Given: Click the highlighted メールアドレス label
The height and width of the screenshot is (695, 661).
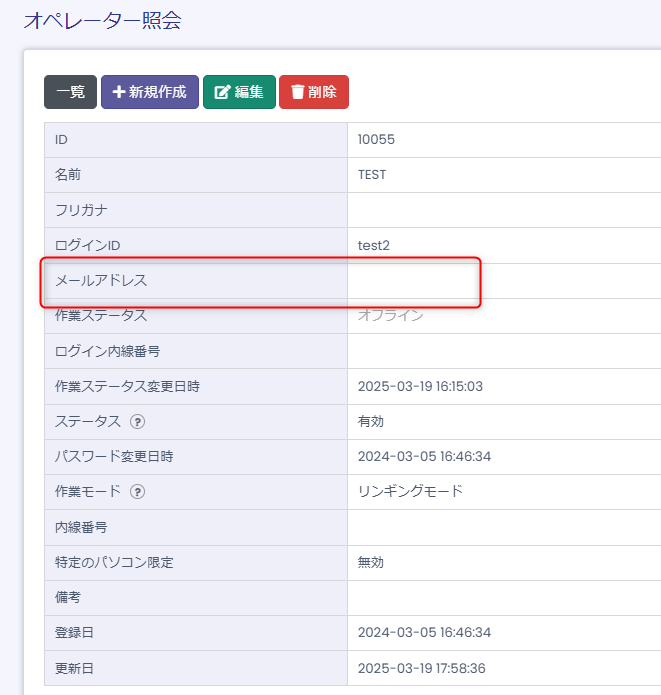Looking at the screenshot, I should click(101, 281).
